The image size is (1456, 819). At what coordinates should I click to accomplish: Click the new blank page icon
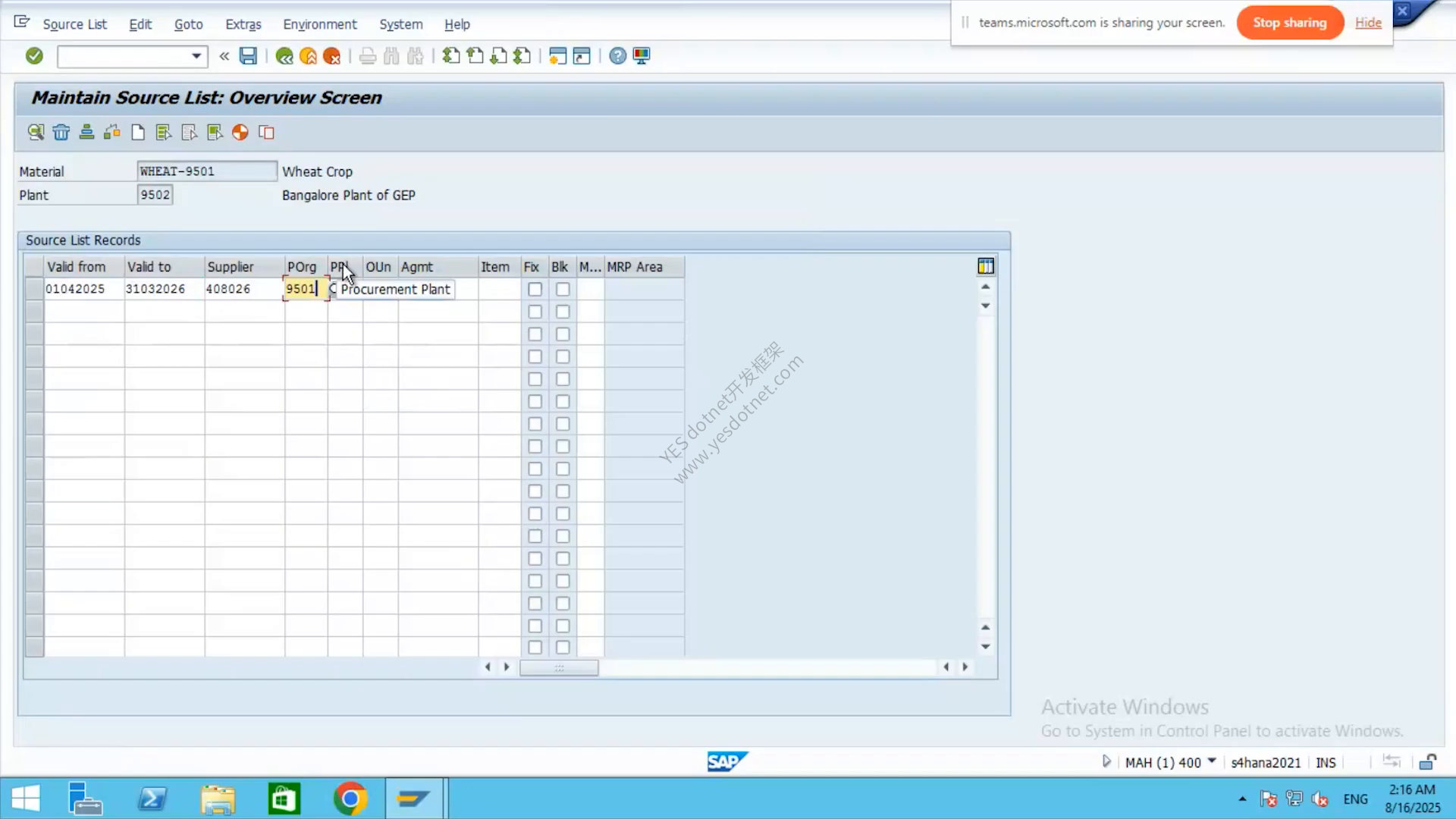coord(138,133)
